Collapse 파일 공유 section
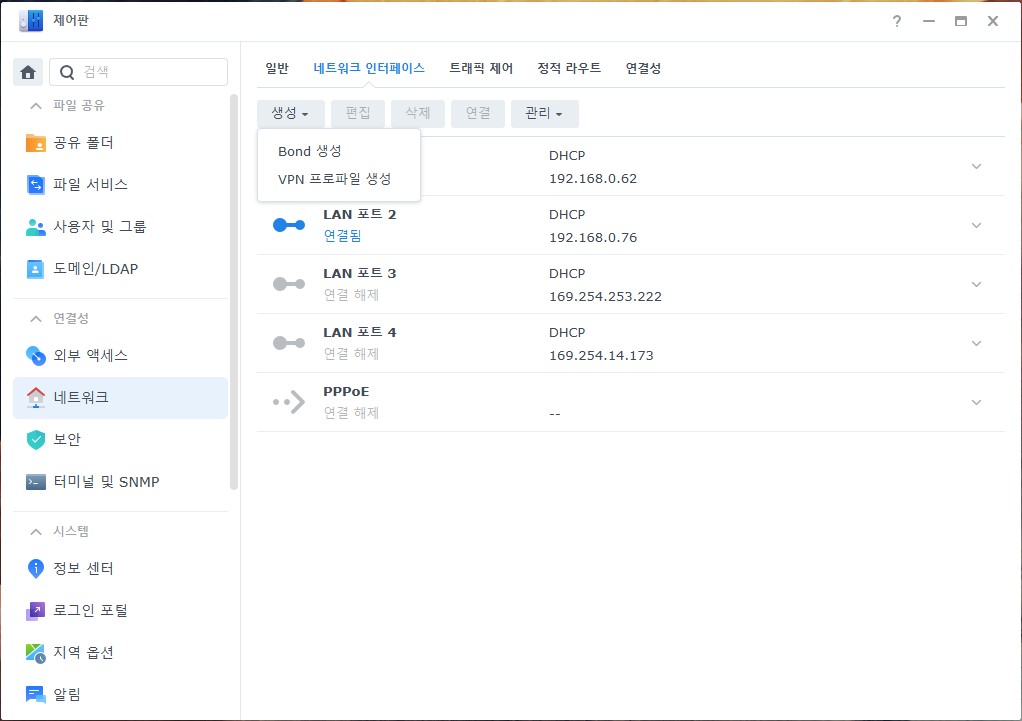This screenshot has height=721, width=1022. 36,106
